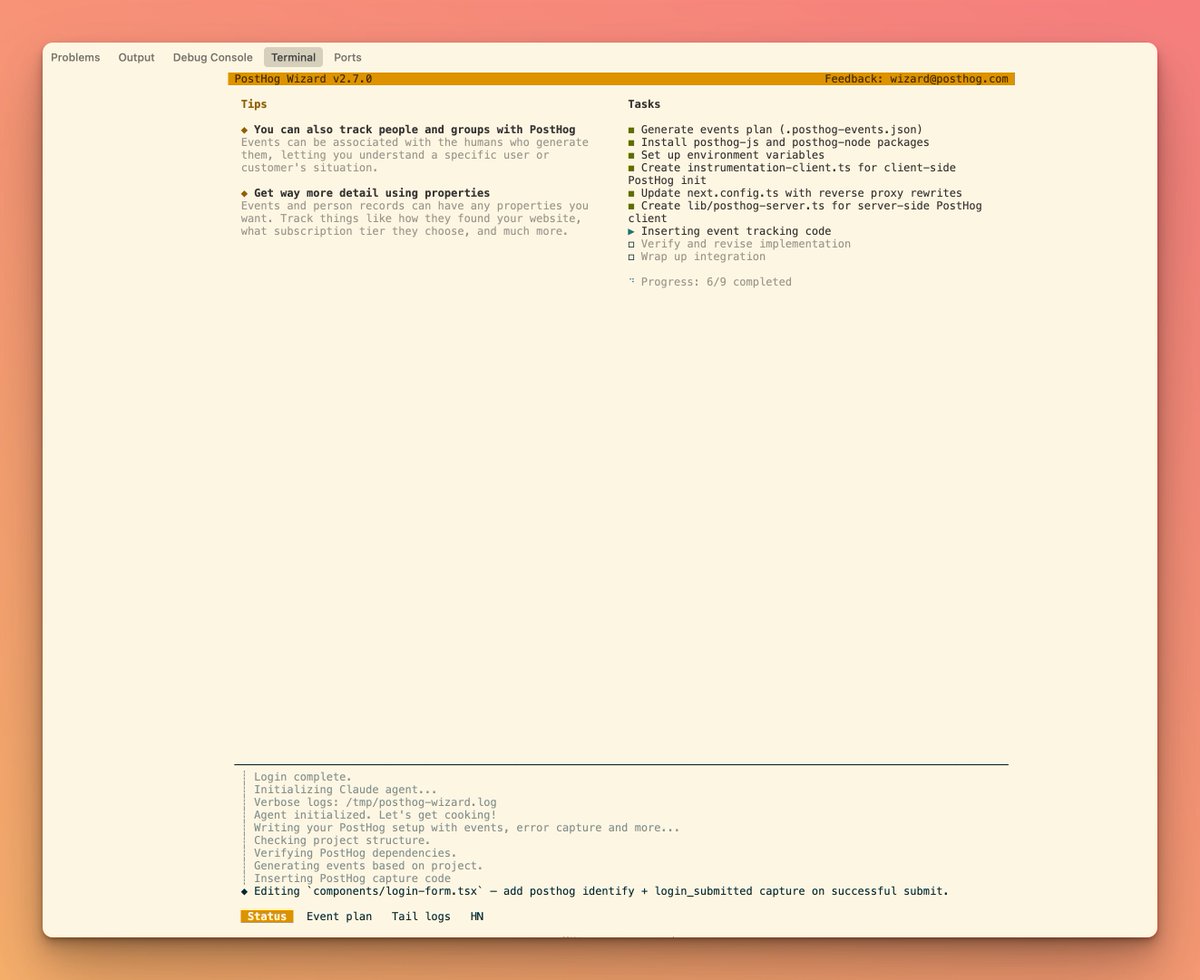The height and width of the screenshot is (980, 1200).
Task: Select the Terminal tab
Action: tap(293, 57)
